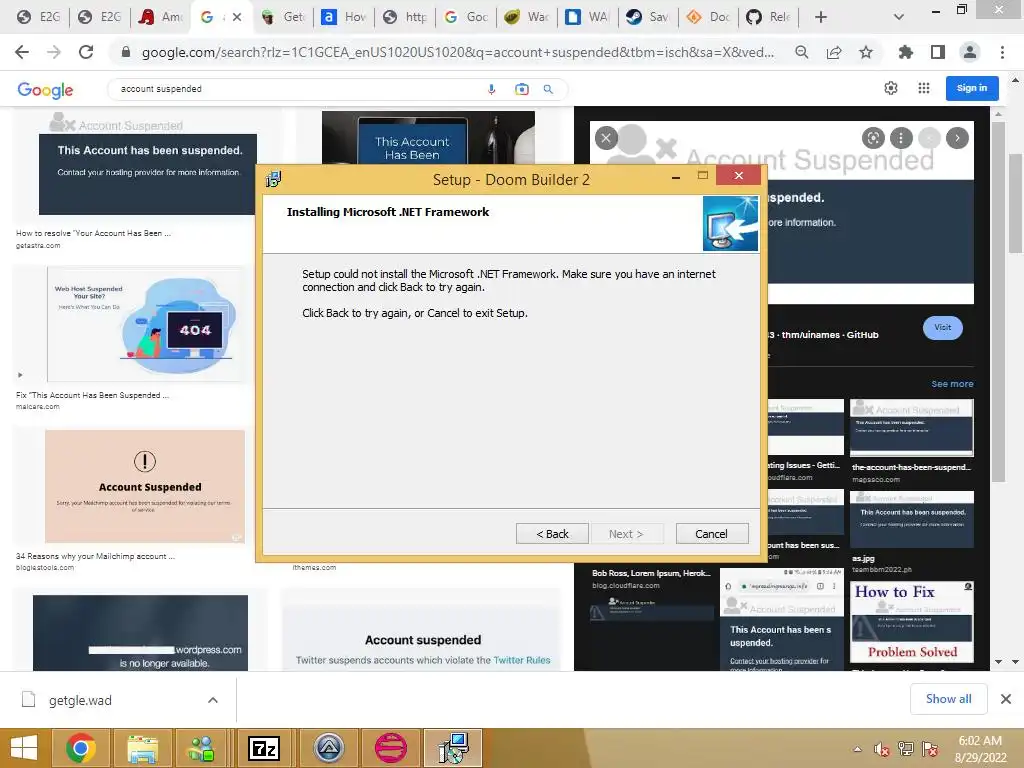Open Chrome extensions puzzle icon
Image resolution: width=1024 pixels, height=768 pixels.
point(905,52)
